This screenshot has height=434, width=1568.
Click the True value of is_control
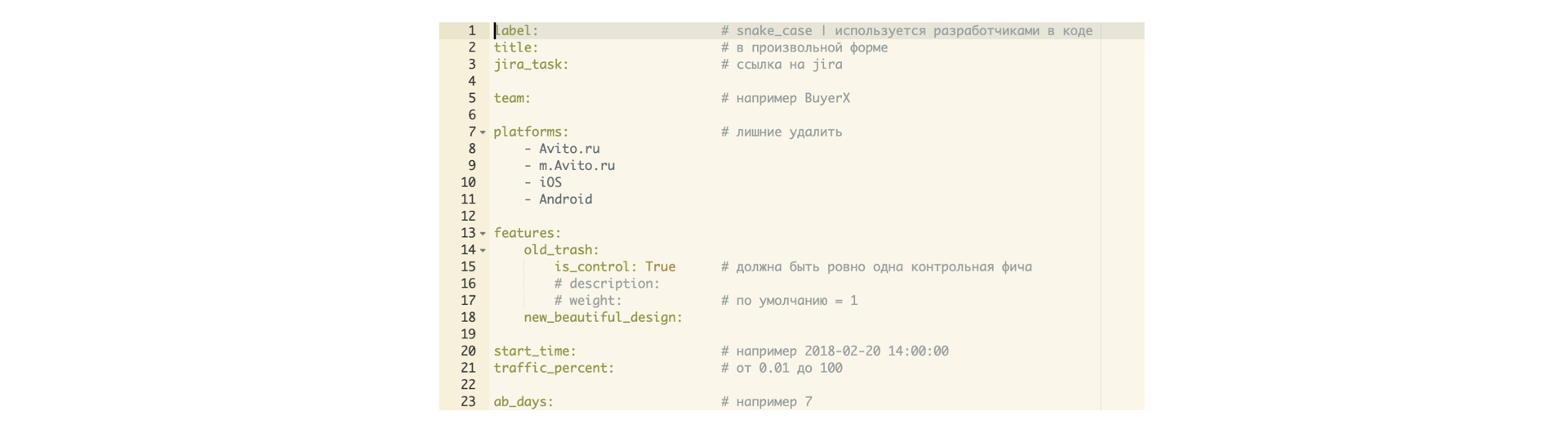point(660,267)
